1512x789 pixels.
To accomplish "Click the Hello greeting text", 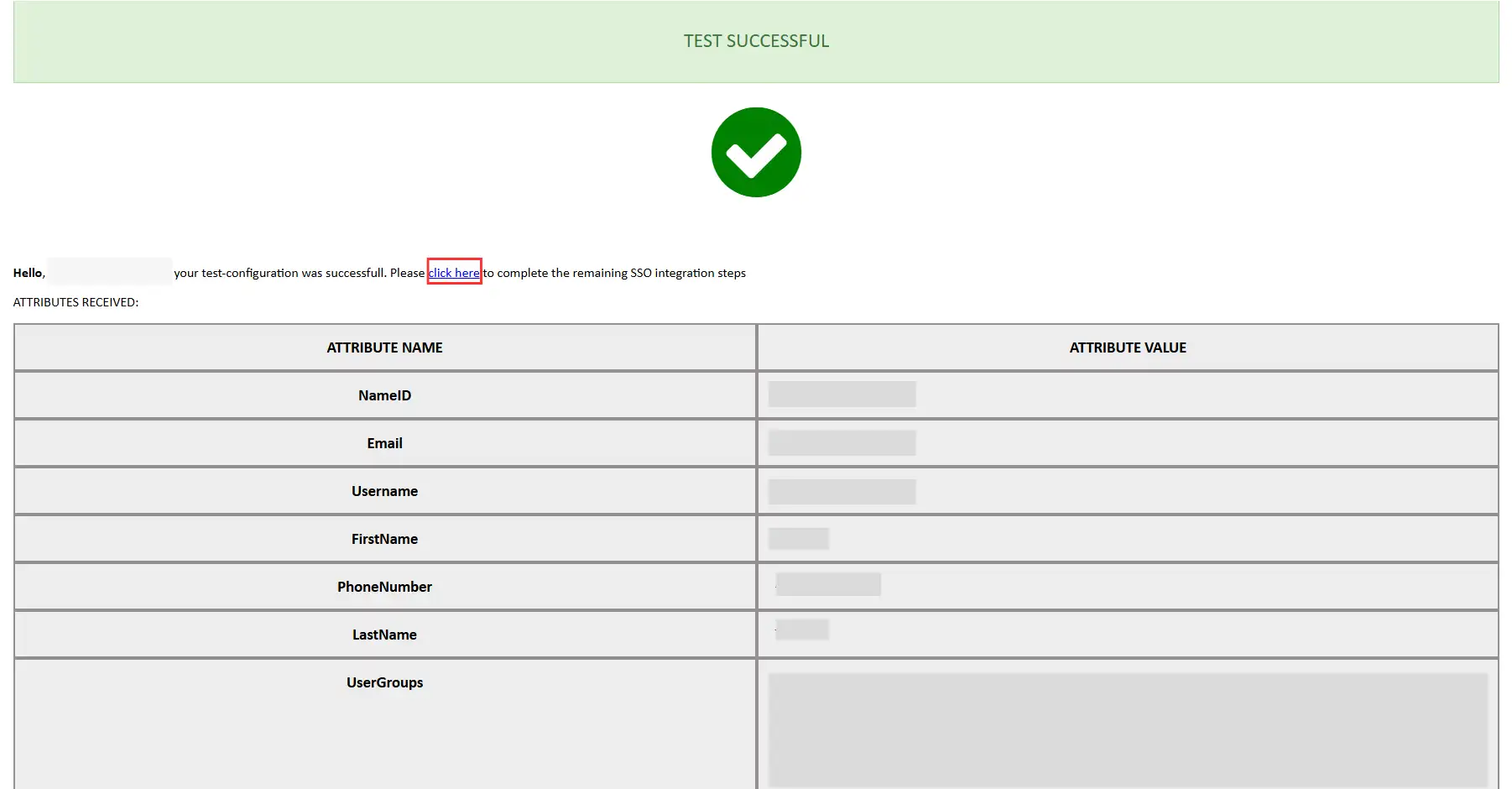I will point(29,273).
